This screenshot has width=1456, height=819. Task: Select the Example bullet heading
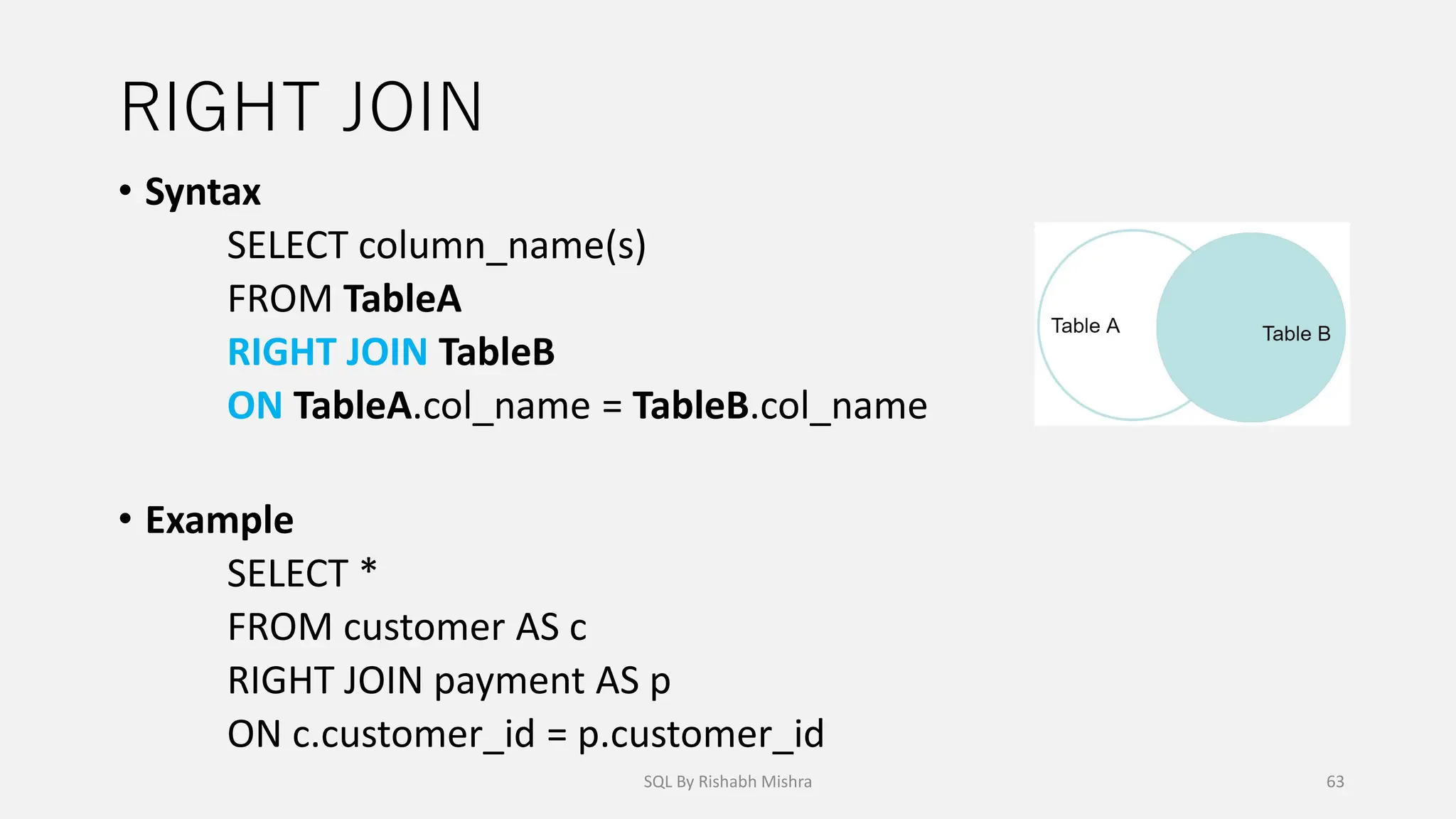(219, 520)
